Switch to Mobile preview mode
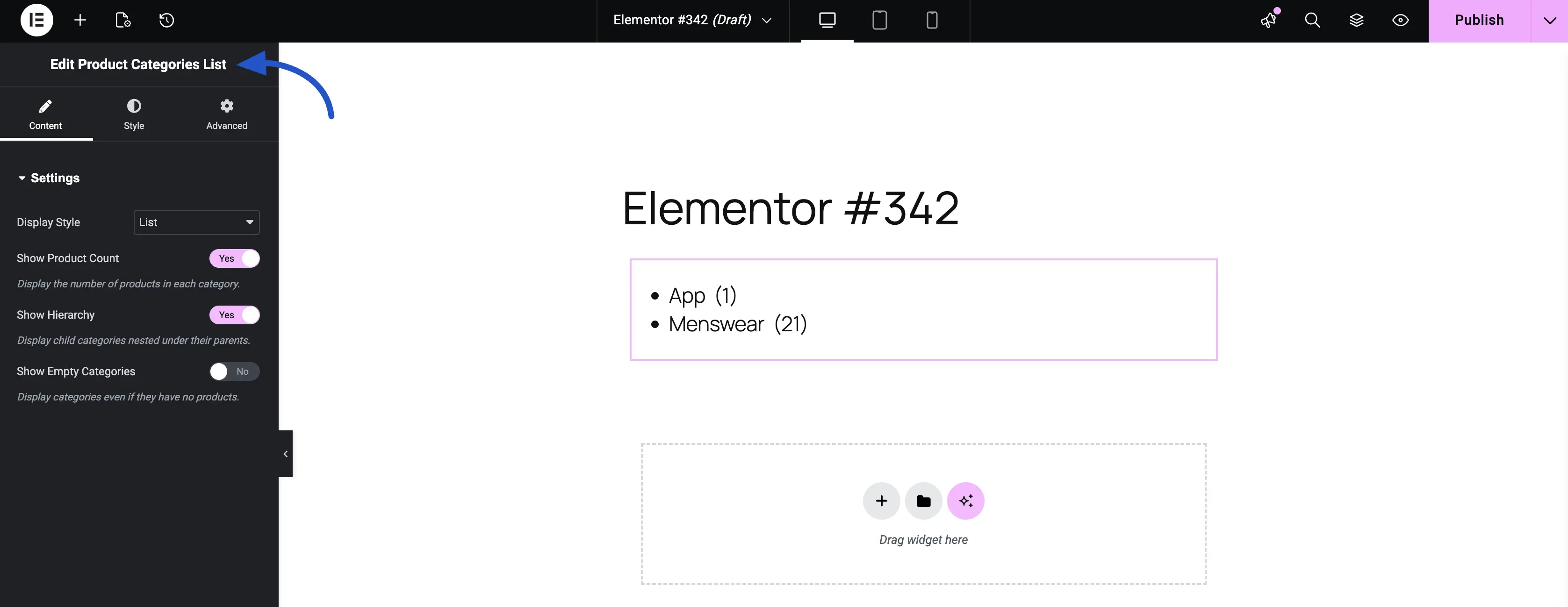The width and height of the screenshot is (1568, 607). pos(931,20)
